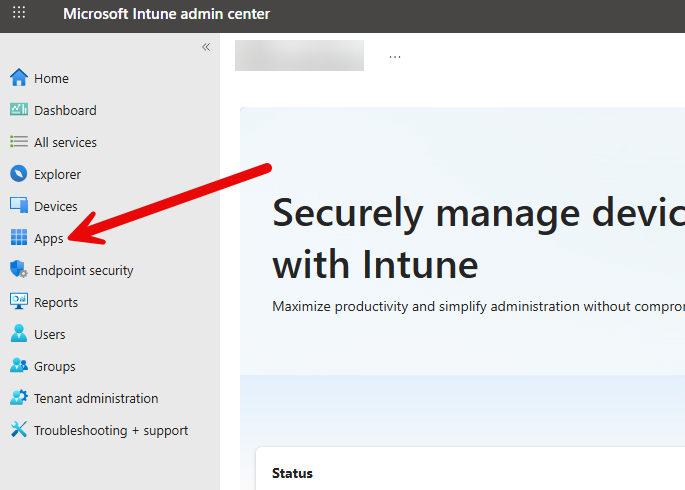685x490 pixels.
Task: Click the blurred tenant name header
Action: (x=299, y=56)
